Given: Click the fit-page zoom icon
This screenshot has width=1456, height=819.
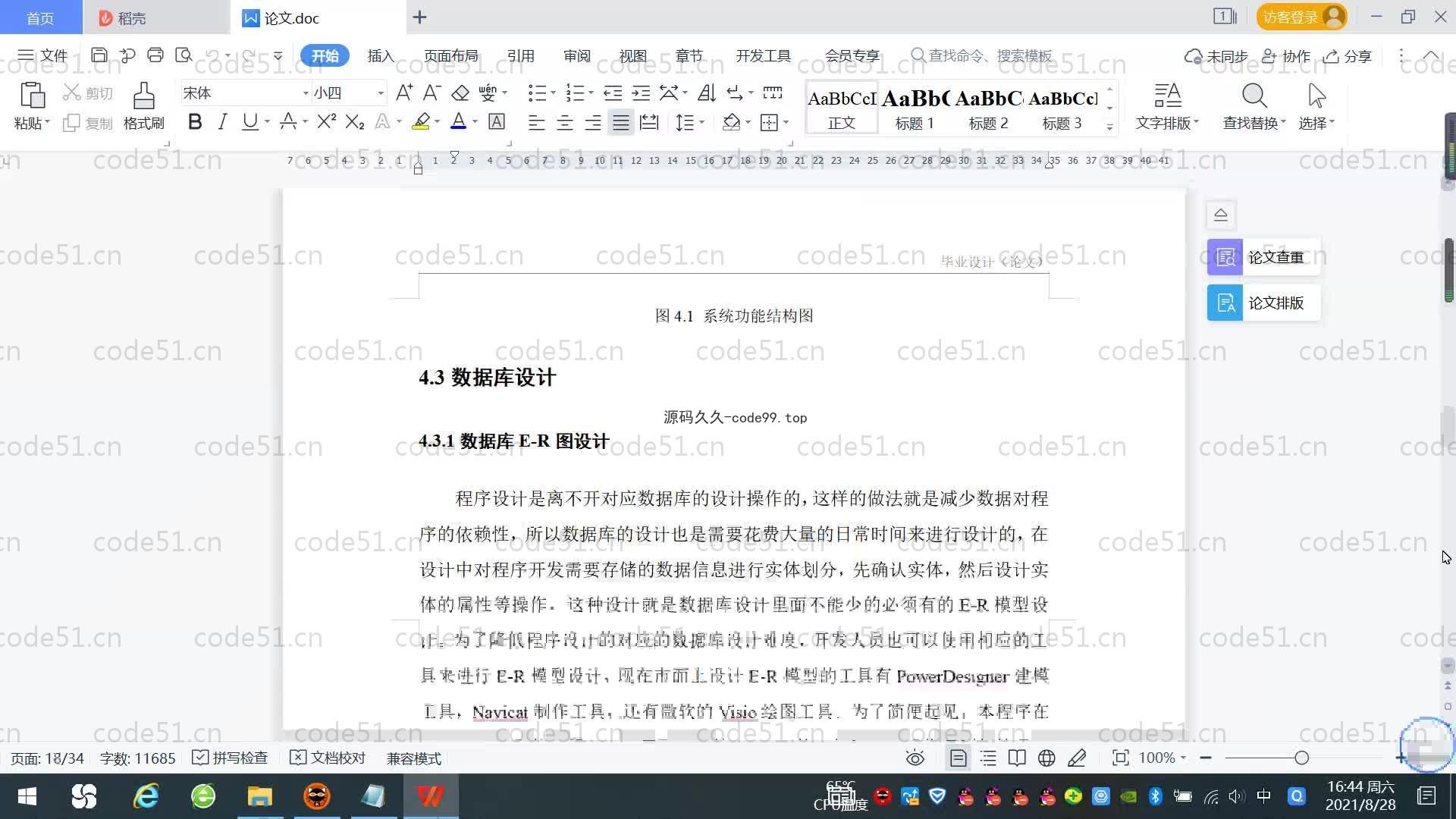Looking at the screenshot, I should [x=1120, y=758].
